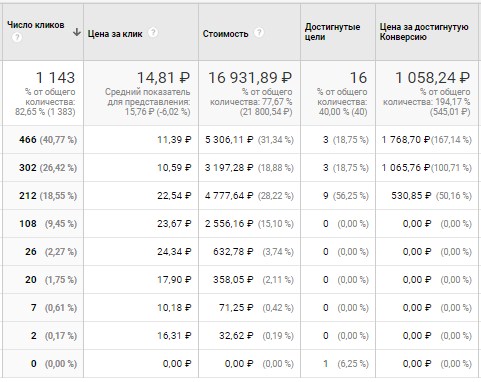Image resolution: width=481 pixels, height=382 pixels.
Task: Click help icon beside Стоимость header
Action: click(259, 33)
